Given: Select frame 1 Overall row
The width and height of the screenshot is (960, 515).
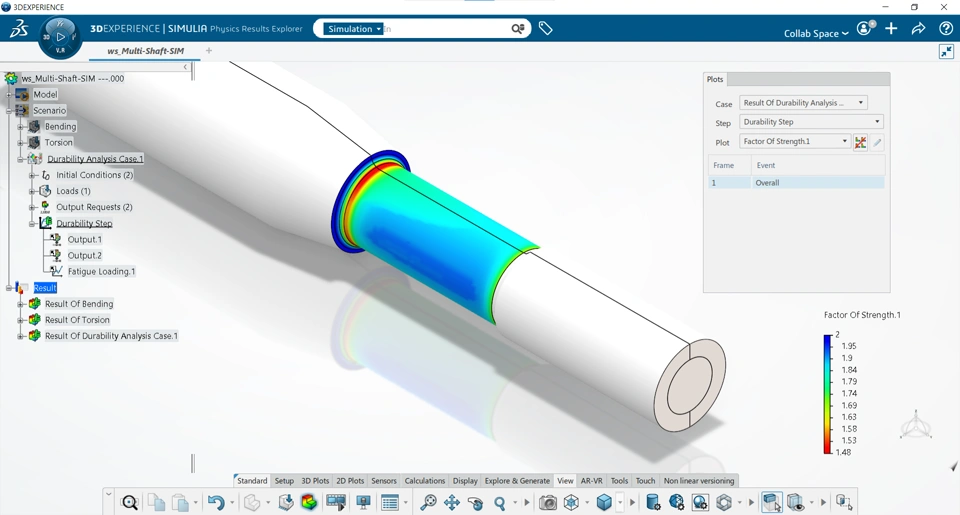Looking at the screenshot, I should pyautogui.click(x=796, y=182).
